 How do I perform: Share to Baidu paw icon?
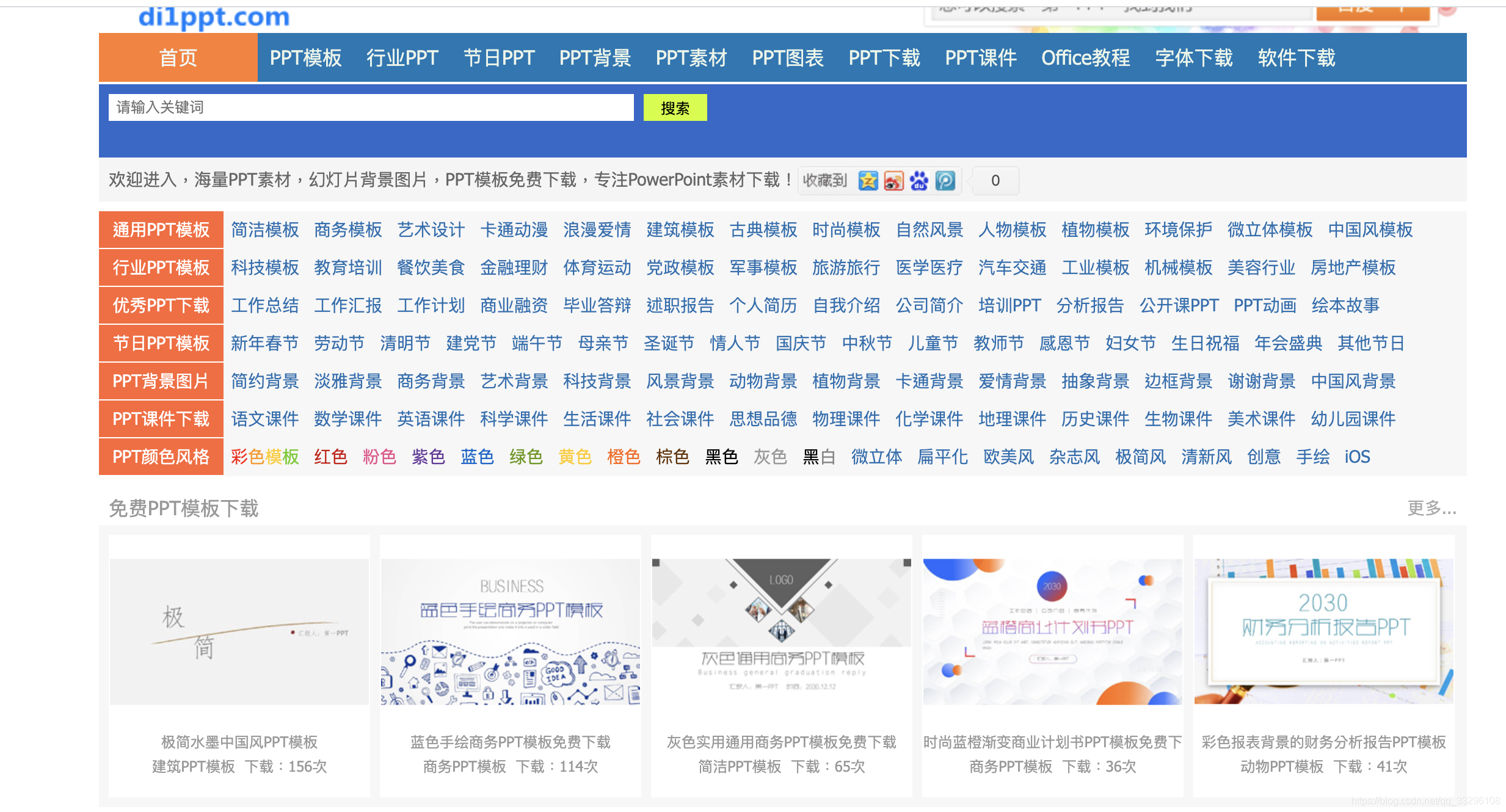(x=919, y=181)
